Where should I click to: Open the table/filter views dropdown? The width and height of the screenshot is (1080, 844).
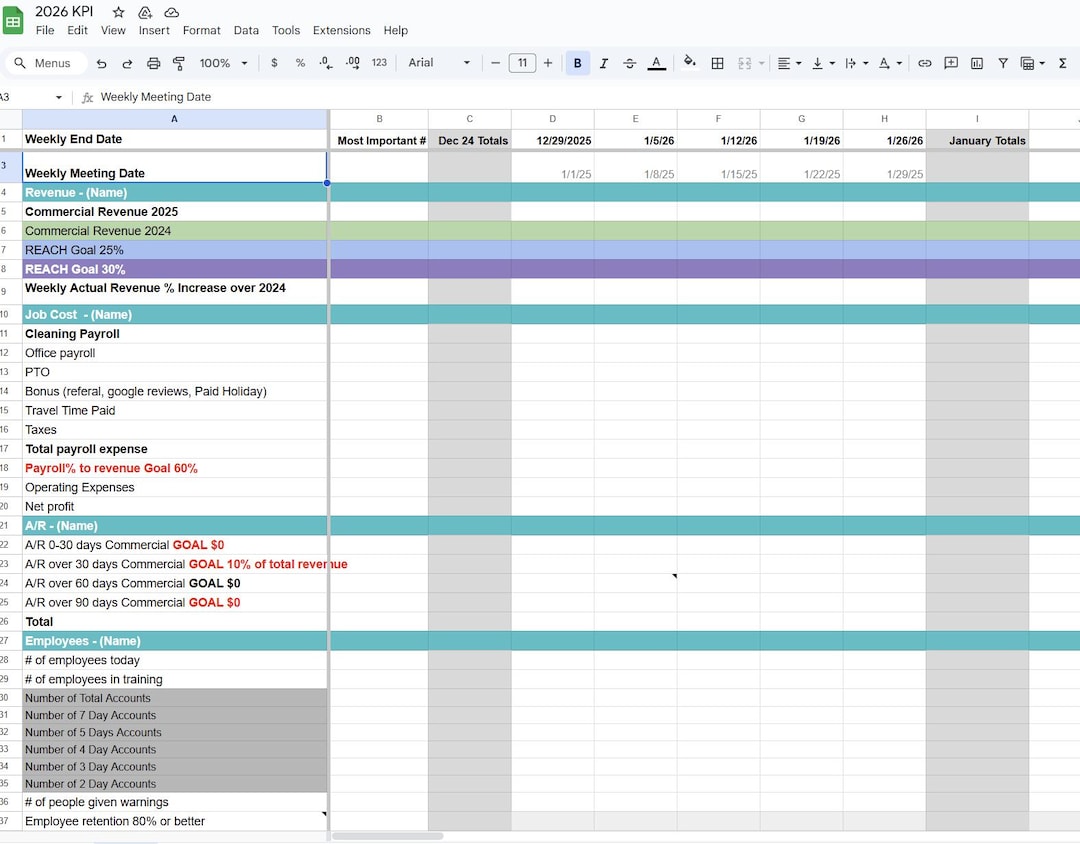1032,63
